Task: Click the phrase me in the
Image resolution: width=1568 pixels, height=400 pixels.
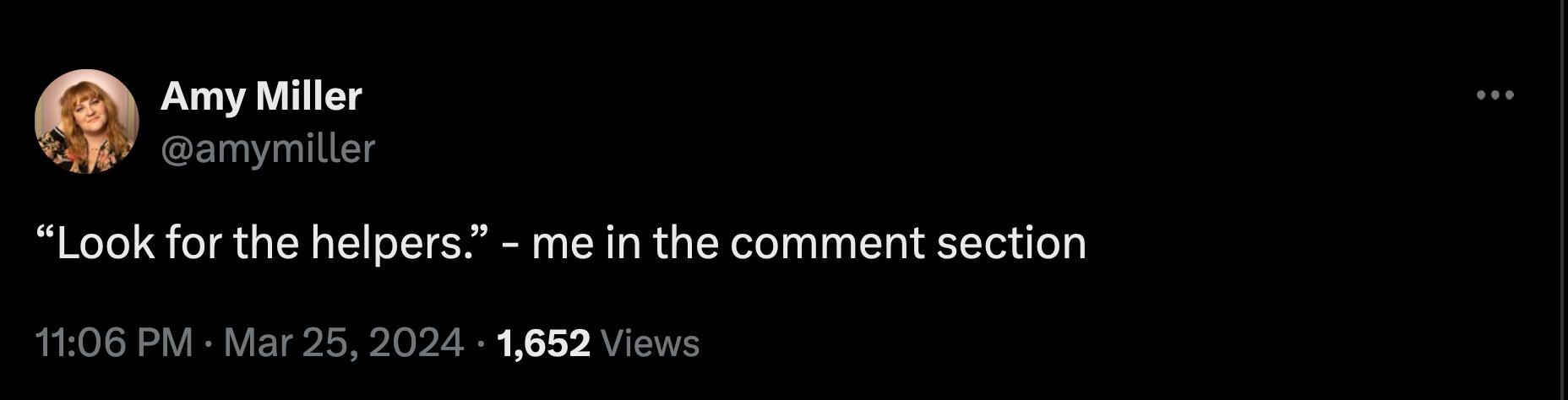Action: tap(625, 244)
